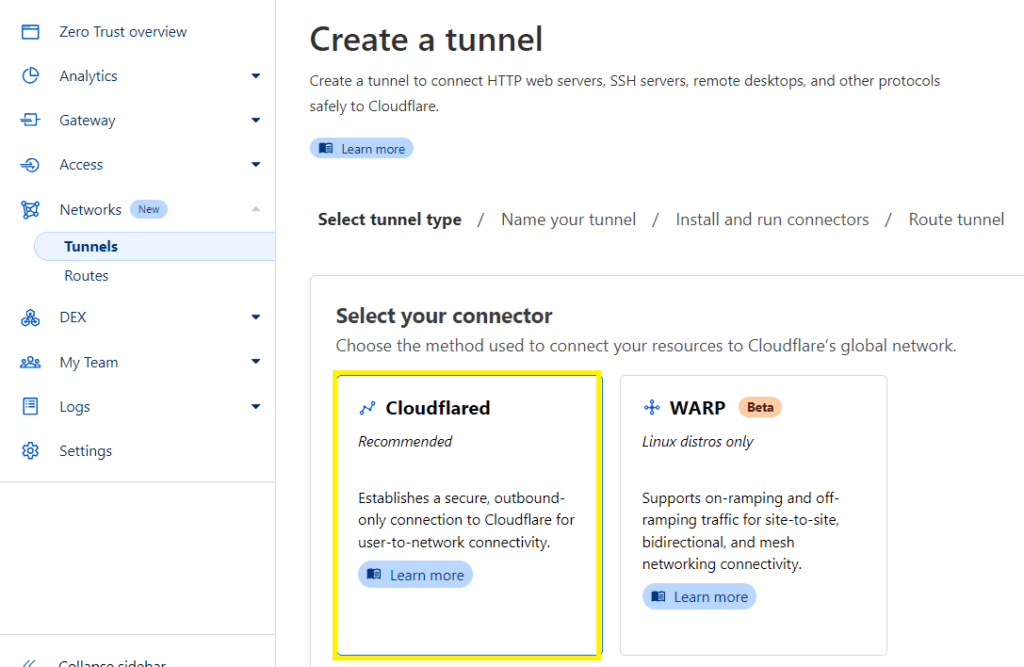Click the Name your tunnel step
The image size is (1024, 667).
[x=568, y=220]
